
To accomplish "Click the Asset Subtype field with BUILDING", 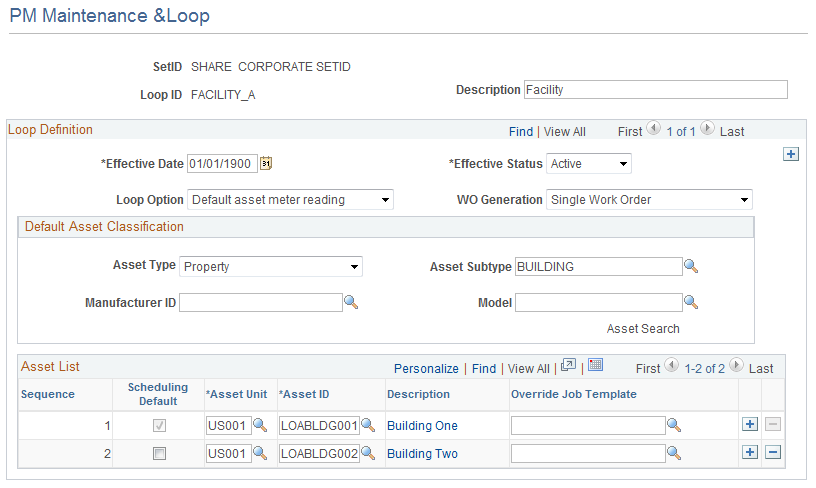I will [598, 266].
